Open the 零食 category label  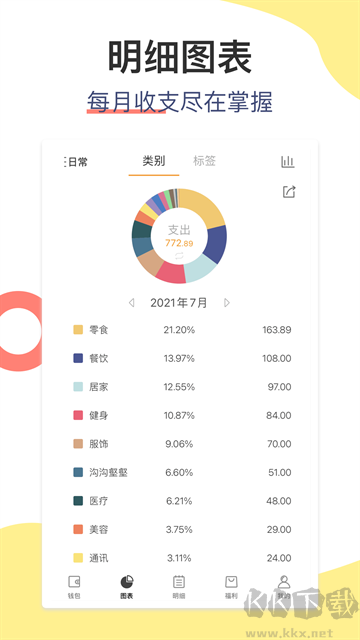click(99, 329)
